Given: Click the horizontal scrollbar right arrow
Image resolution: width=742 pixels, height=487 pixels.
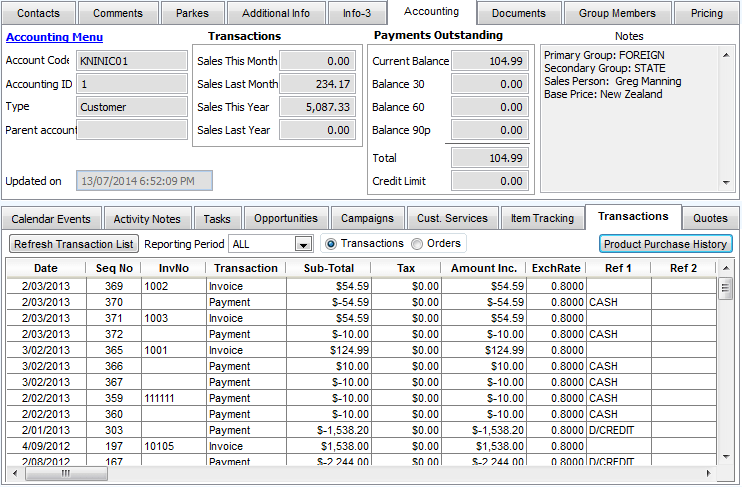Looking at the screenshot, I should click(x=708, y=473).
